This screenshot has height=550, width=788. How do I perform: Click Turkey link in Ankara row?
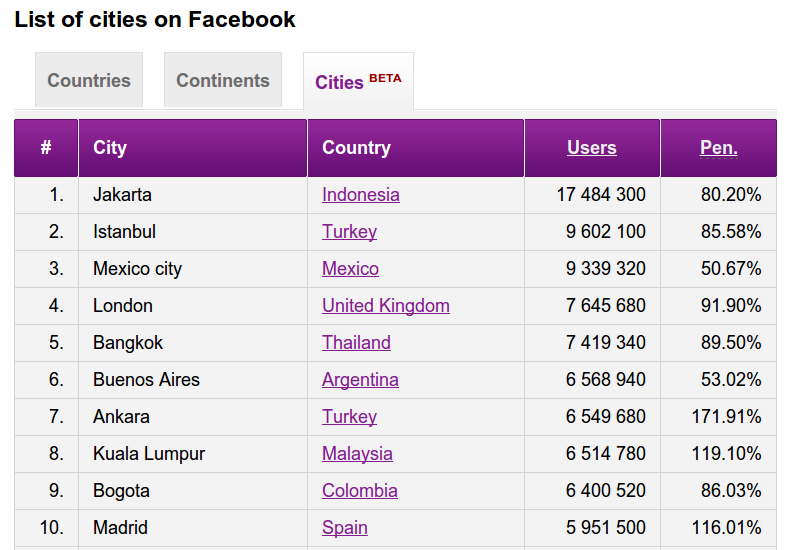point(349,417)
